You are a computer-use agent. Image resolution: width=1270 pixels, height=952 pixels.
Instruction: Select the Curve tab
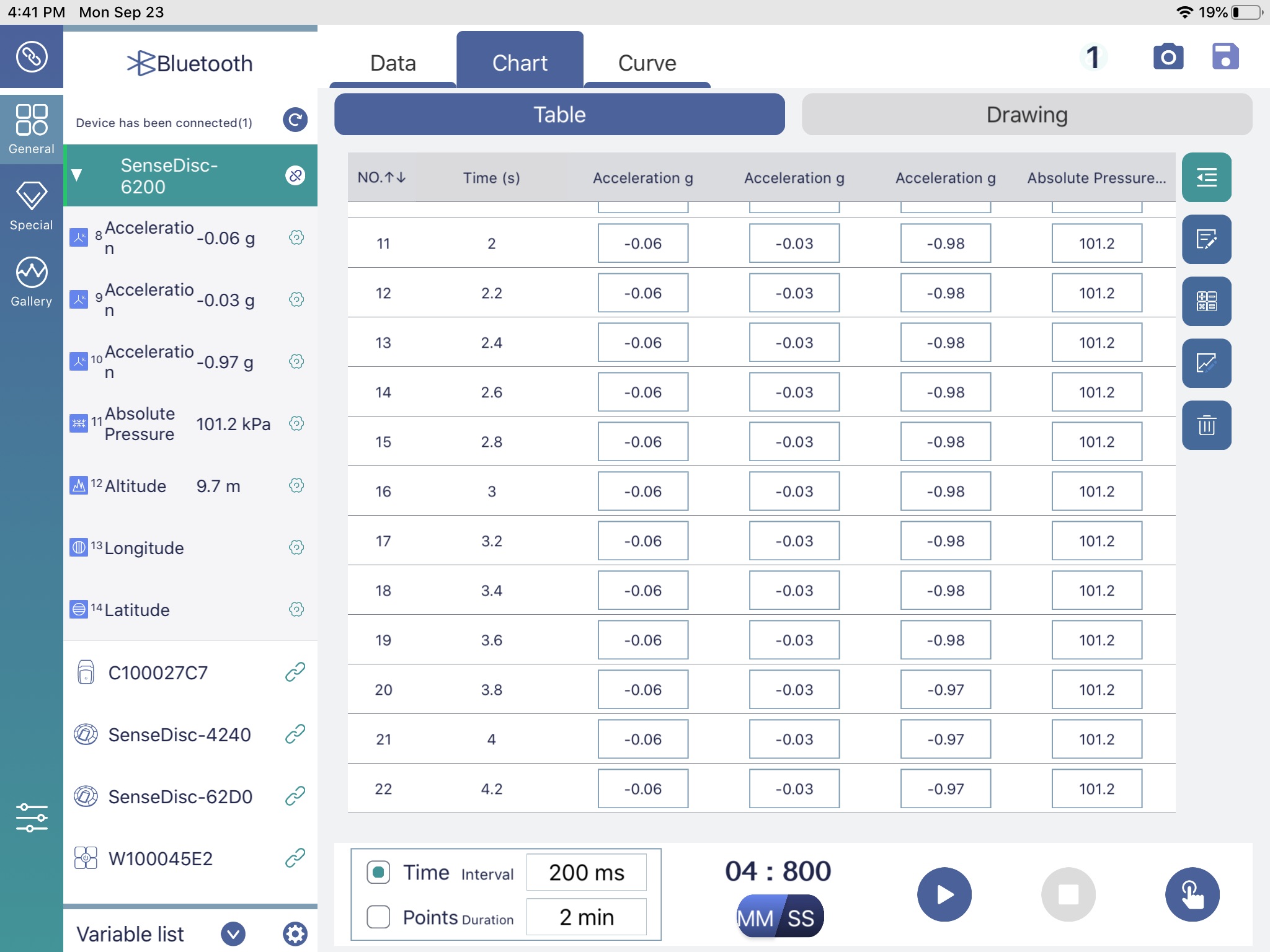coord(647,62)
